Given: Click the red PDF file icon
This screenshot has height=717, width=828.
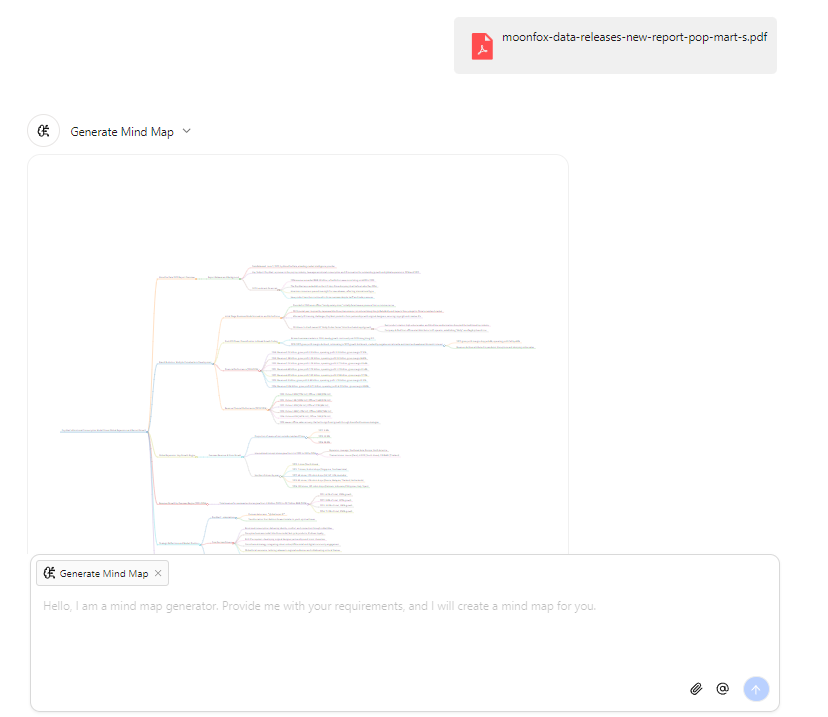Looking at the screenshot, I should 482,46.
